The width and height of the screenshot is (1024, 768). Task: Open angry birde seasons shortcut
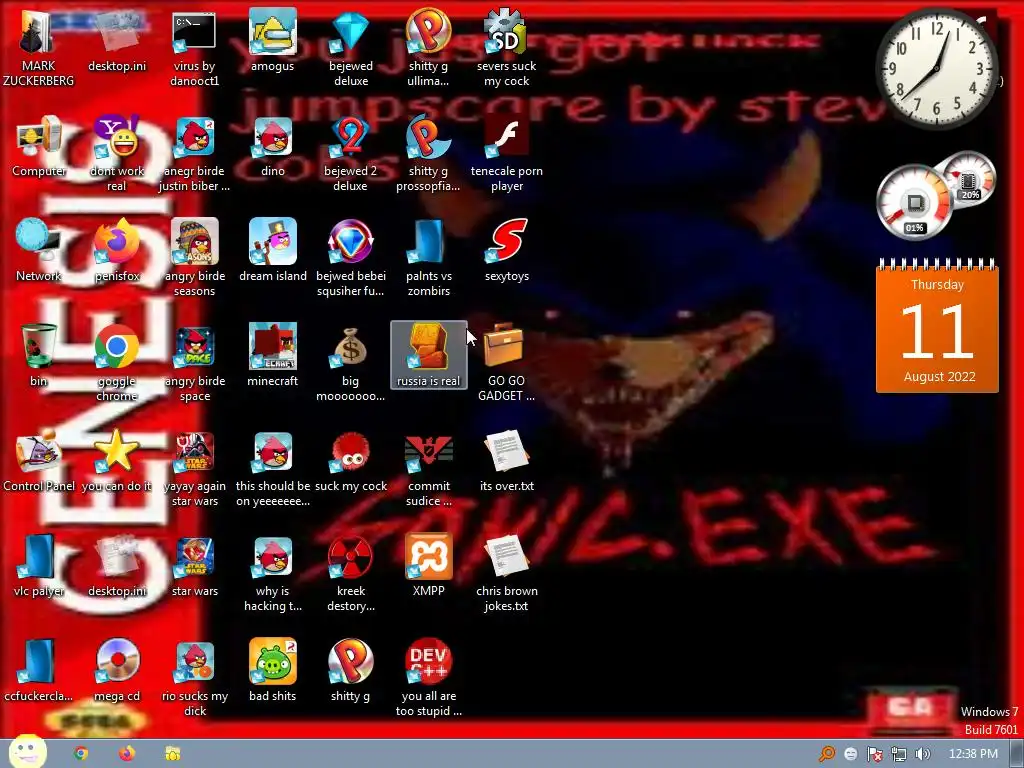pyautogui.click(x=194, y=258)
